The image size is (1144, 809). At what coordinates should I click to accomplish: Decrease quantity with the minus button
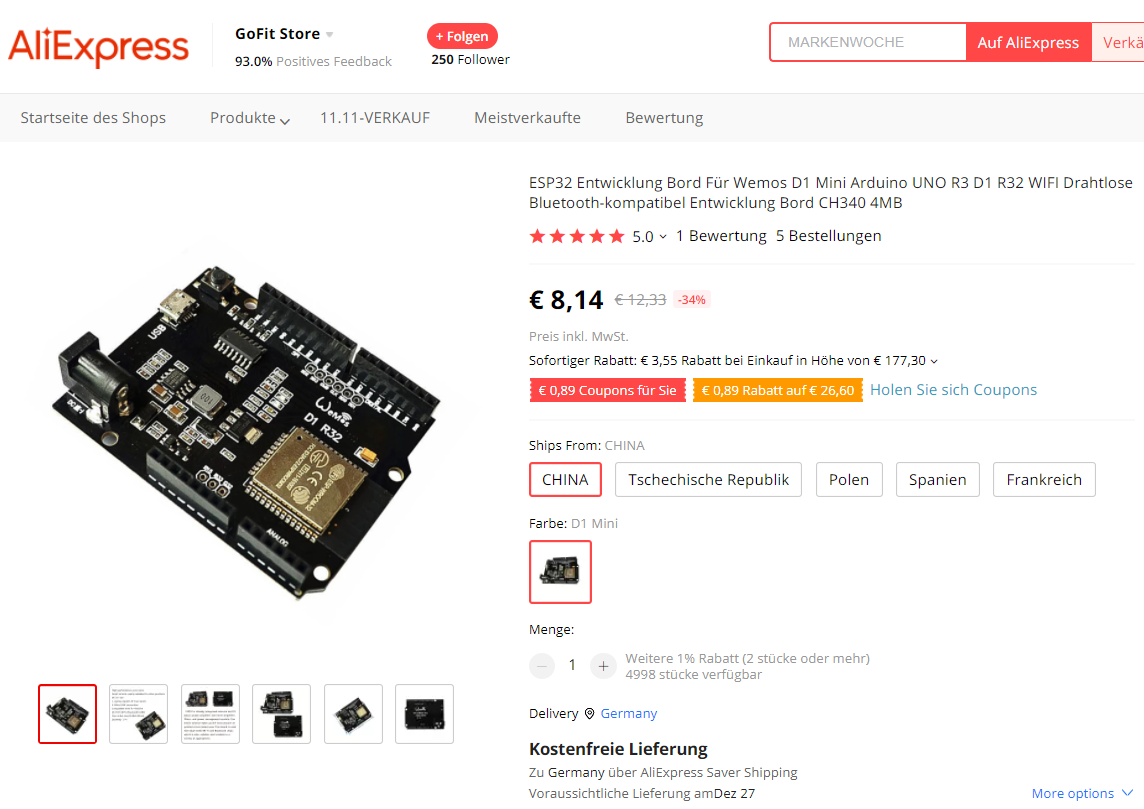point(542,665)
